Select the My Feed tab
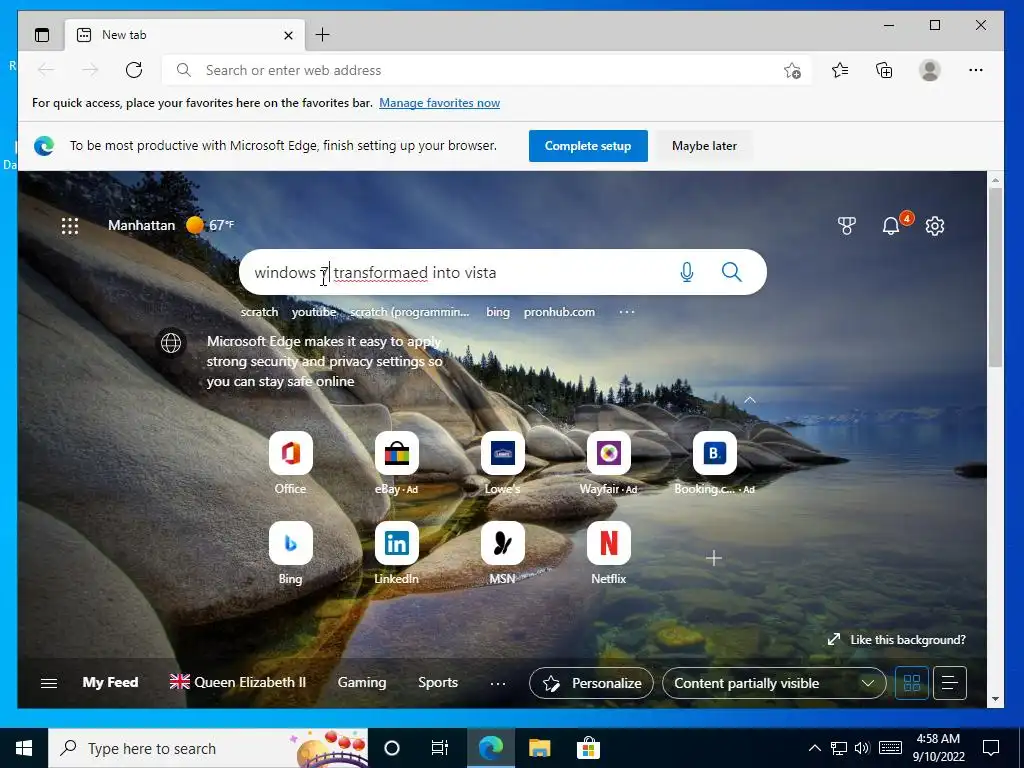 (x=110, y=682)
